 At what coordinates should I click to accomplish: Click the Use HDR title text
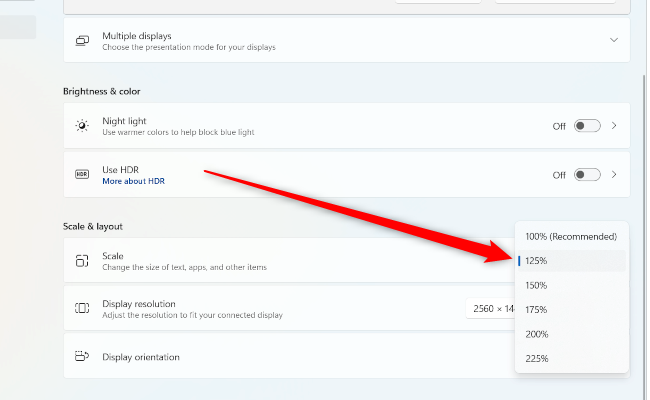[120, 170]
